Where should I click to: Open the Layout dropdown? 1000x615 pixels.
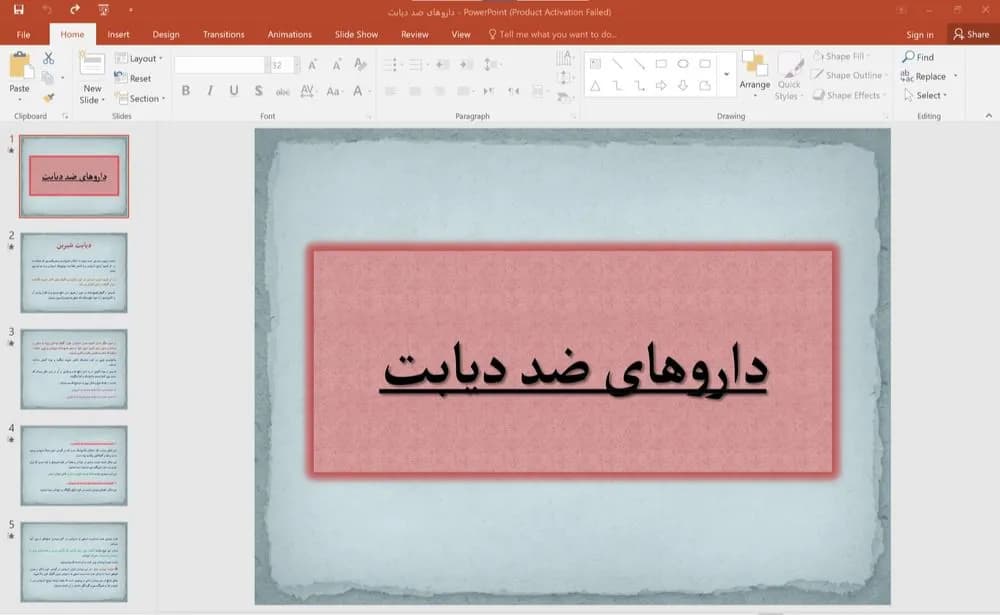pos(138,58)
